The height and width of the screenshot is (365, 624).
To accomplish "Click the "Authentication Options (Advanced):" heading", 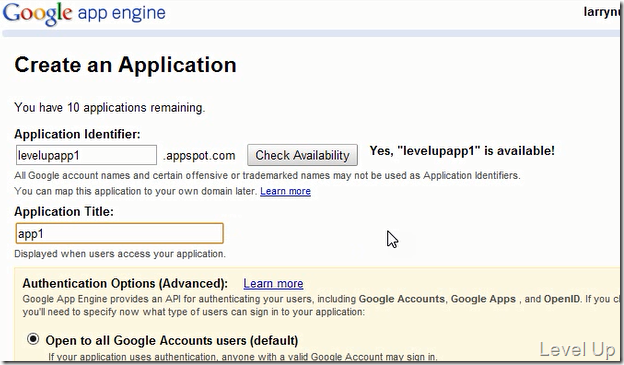I will click(x=125, y=283).
